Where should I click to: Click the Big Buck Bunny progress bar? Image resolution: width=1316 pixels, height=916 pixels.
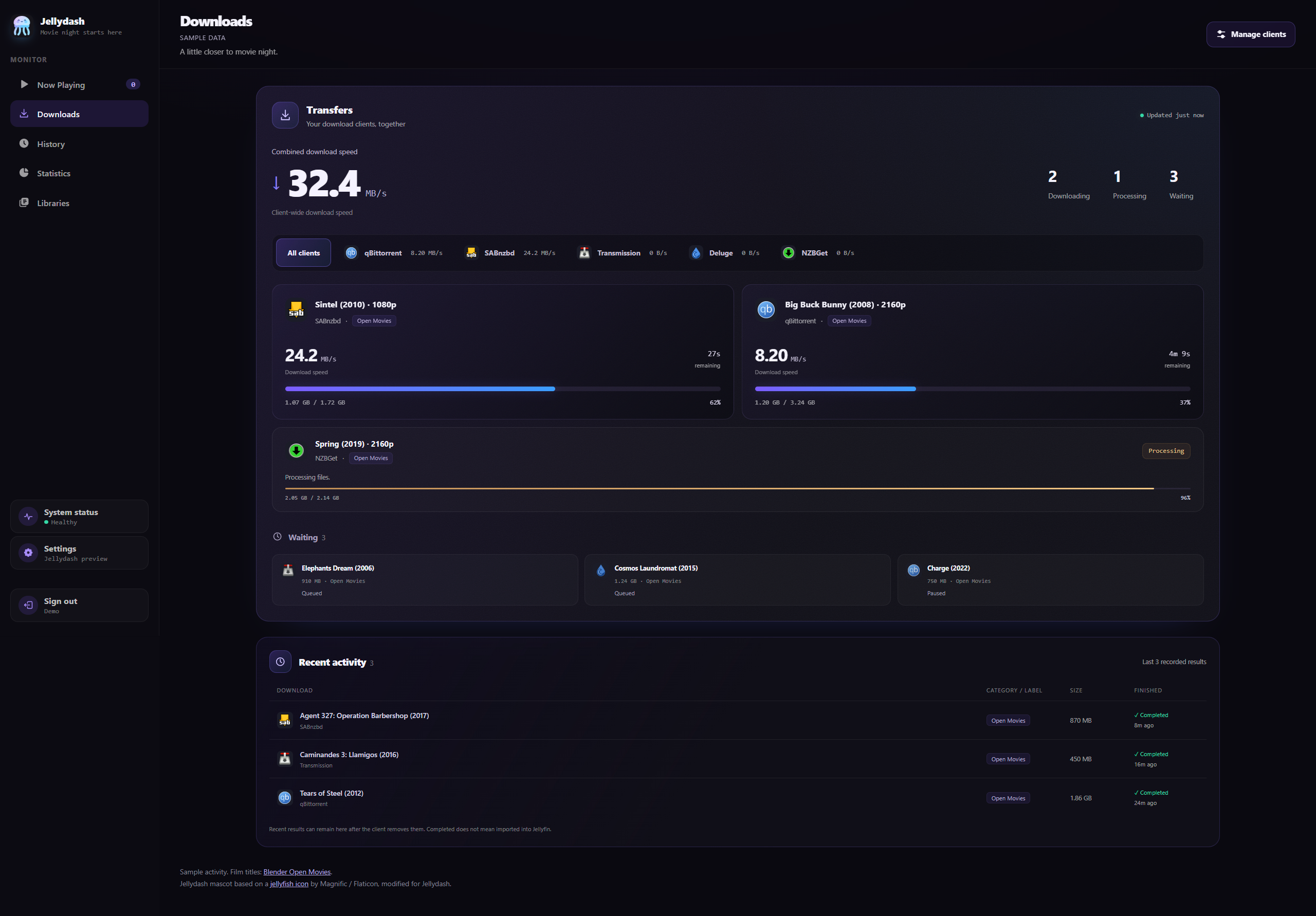[x=972, y=389]
